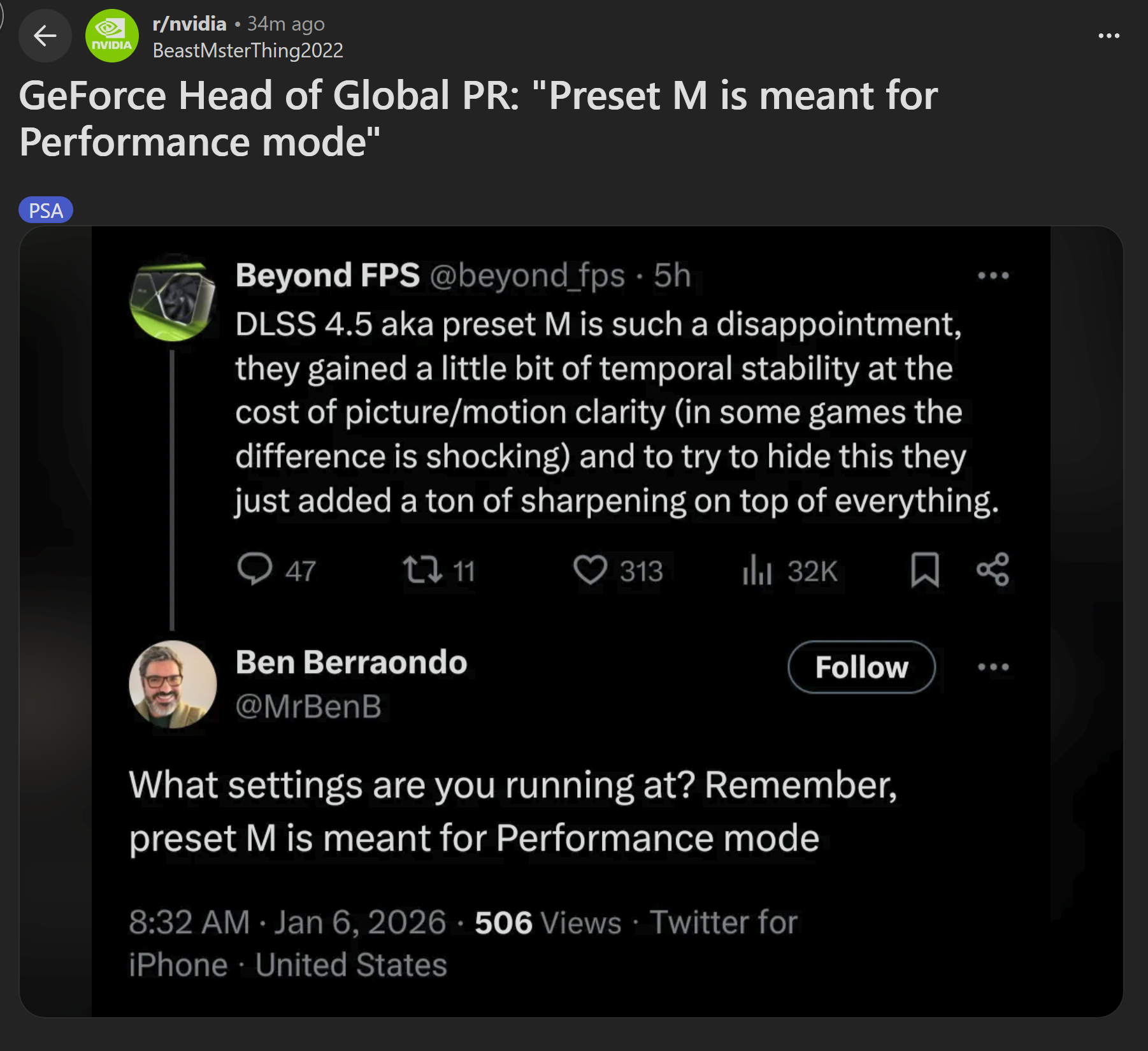The image size is (1148, 1051).
Task: Follow Ben Berraondo
Action: click(861, 667)
